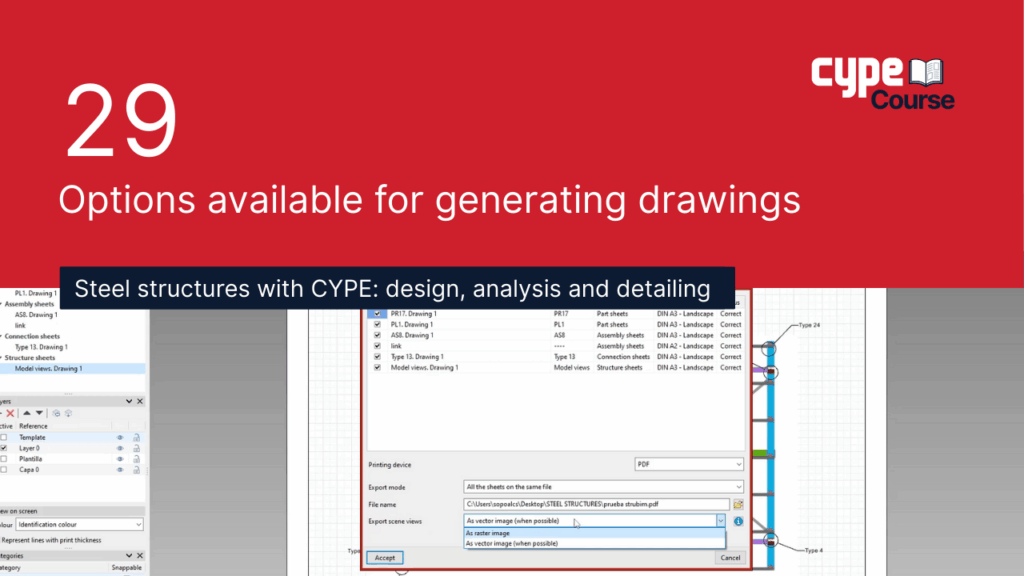Hide the Template layer via eye icon

click(119, 437)
